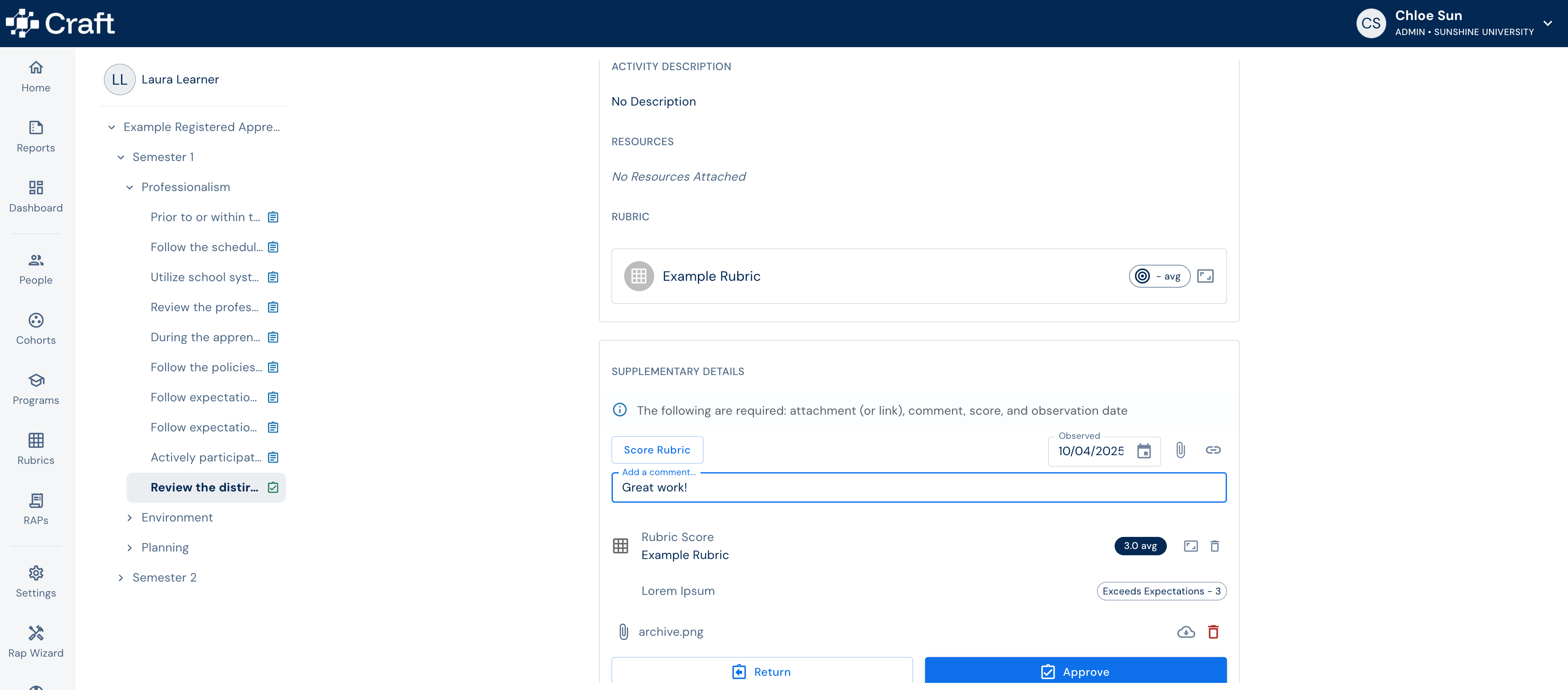
Task: Delete the archive.png attachment
Action: [1213, 632]
